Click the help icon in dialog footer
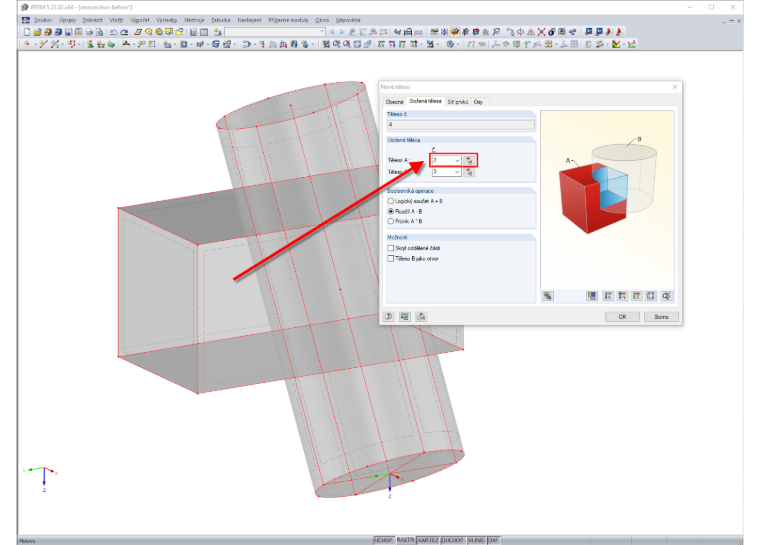 (x=389, y=317)
